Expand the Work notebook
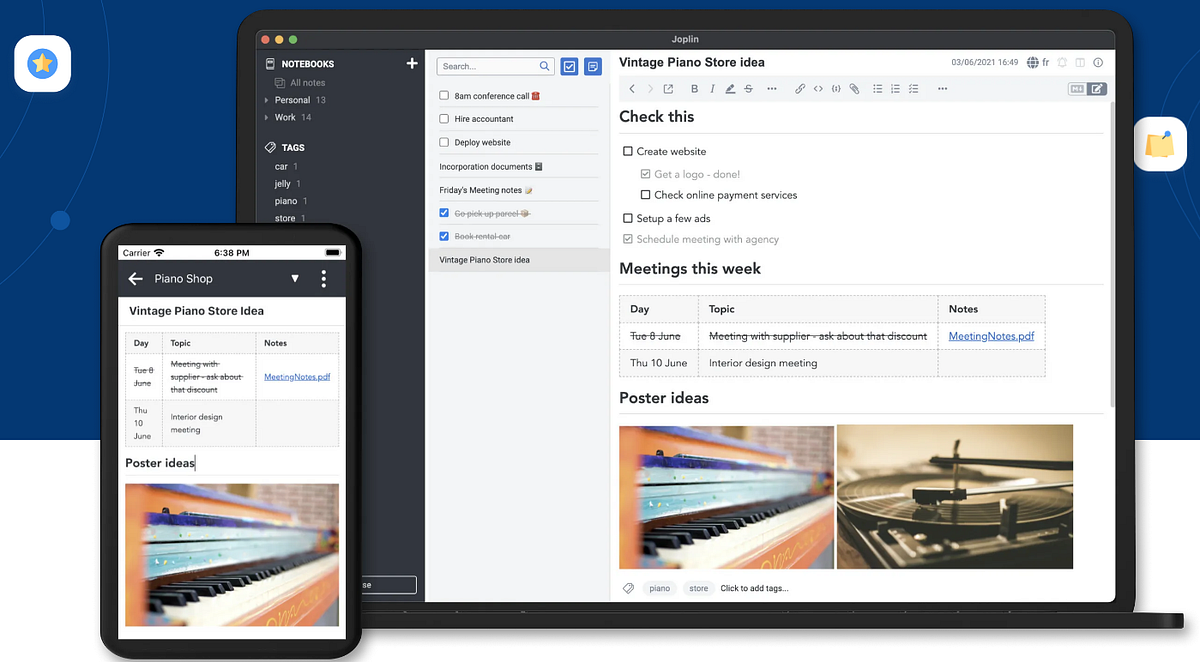The width and height of the screenshot is (1200, 662). tap(265, 117)
